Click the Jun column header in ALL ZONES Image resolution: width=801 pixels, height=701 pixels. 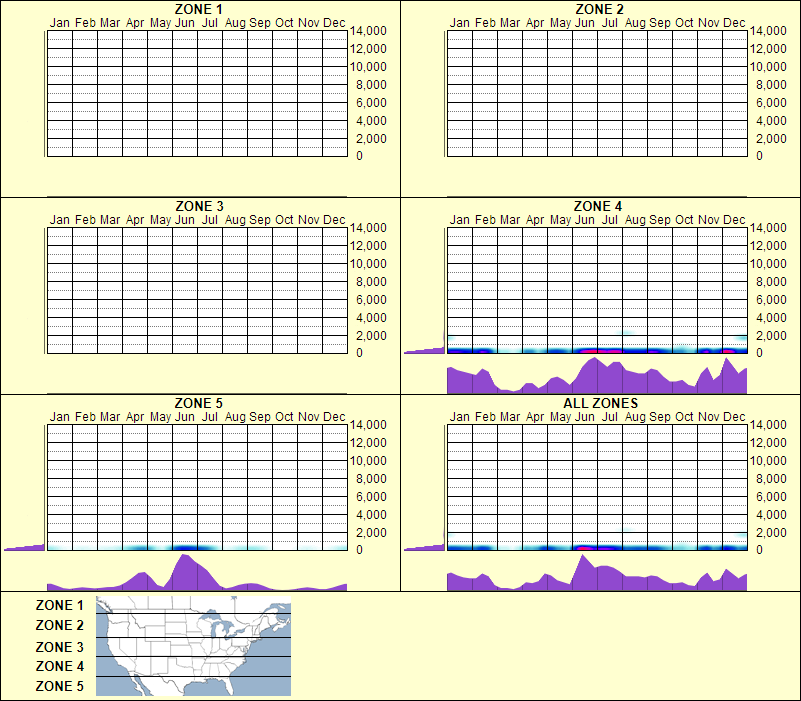(x=584, y=419)
